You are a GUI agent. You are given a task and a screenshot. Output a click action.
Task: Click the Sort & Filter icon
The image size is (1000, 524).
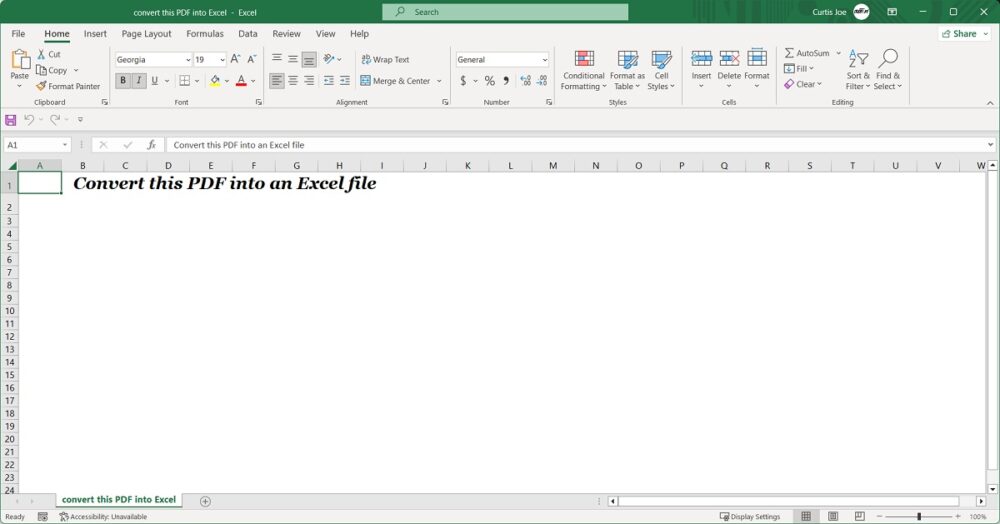coord(858,59)
